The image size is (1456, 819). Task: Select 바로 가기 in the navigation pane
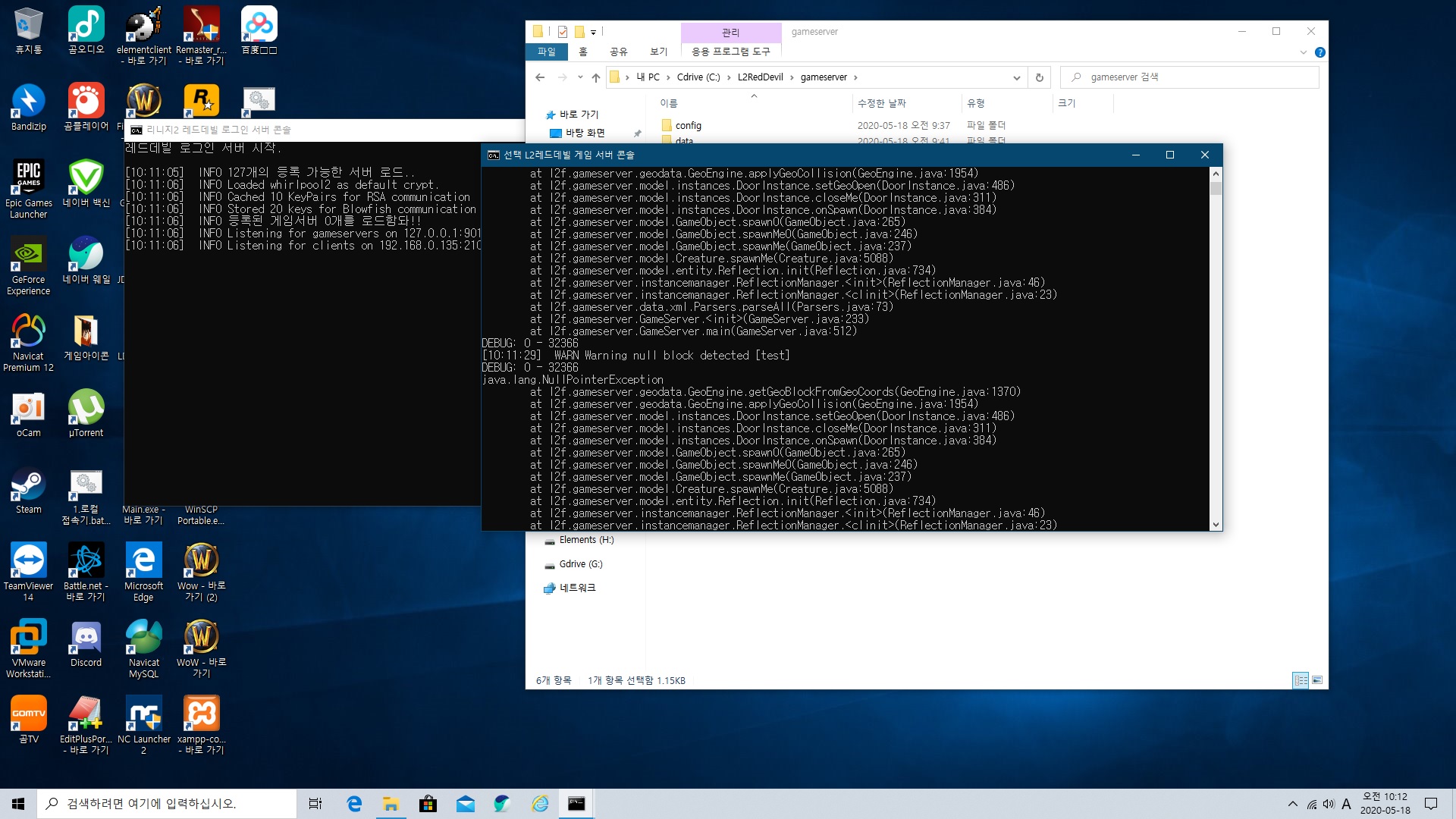point(579,115)
